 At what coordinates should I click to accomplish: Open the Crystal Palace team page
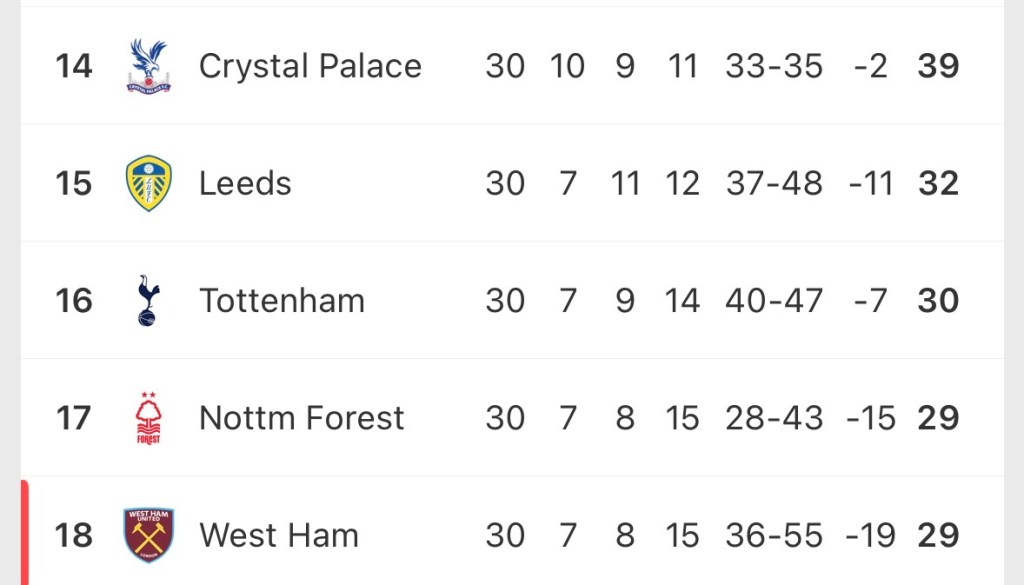(x=310, y=66)
